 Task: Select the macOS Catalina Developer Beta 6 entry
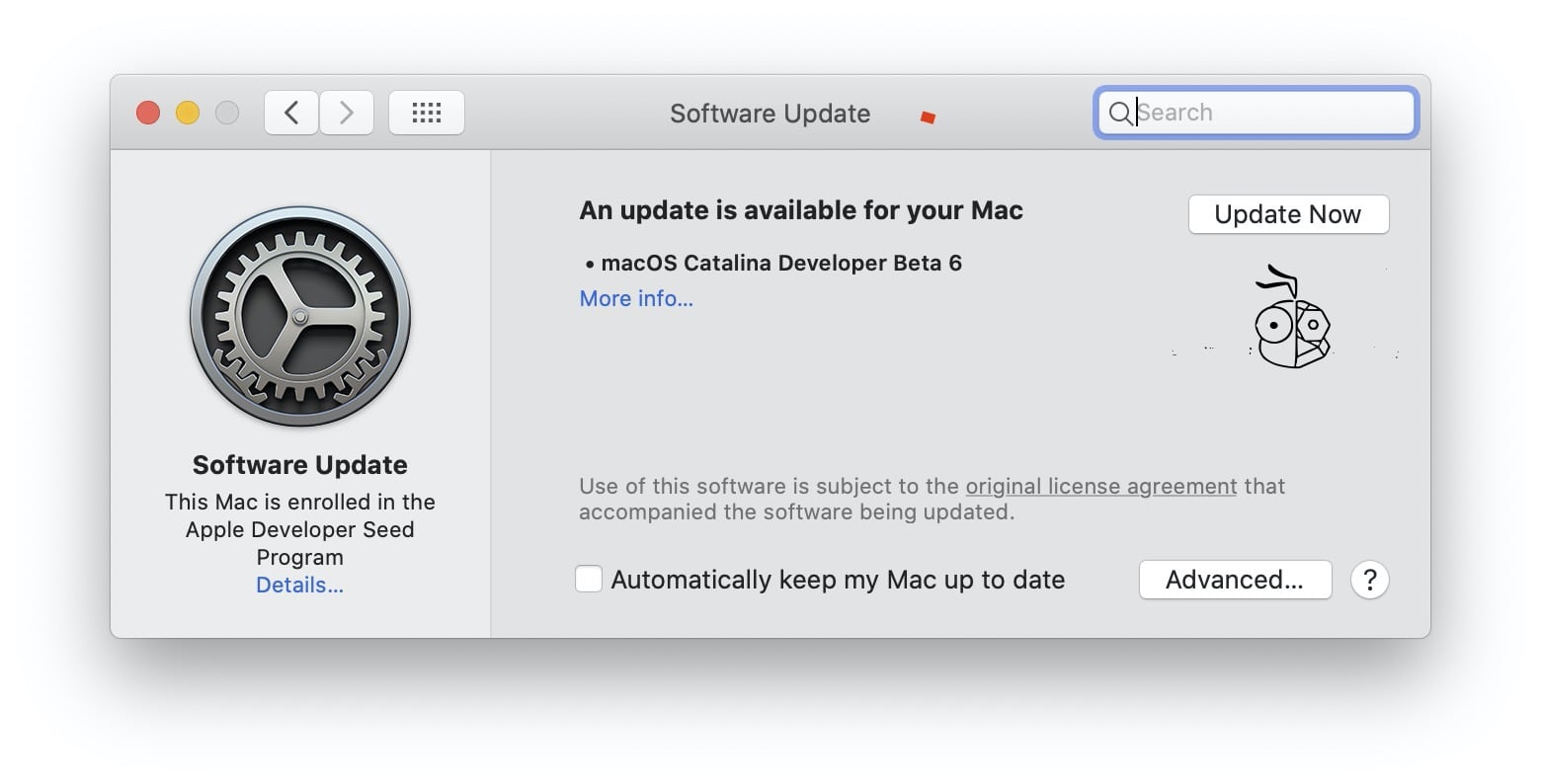(781, 263)
